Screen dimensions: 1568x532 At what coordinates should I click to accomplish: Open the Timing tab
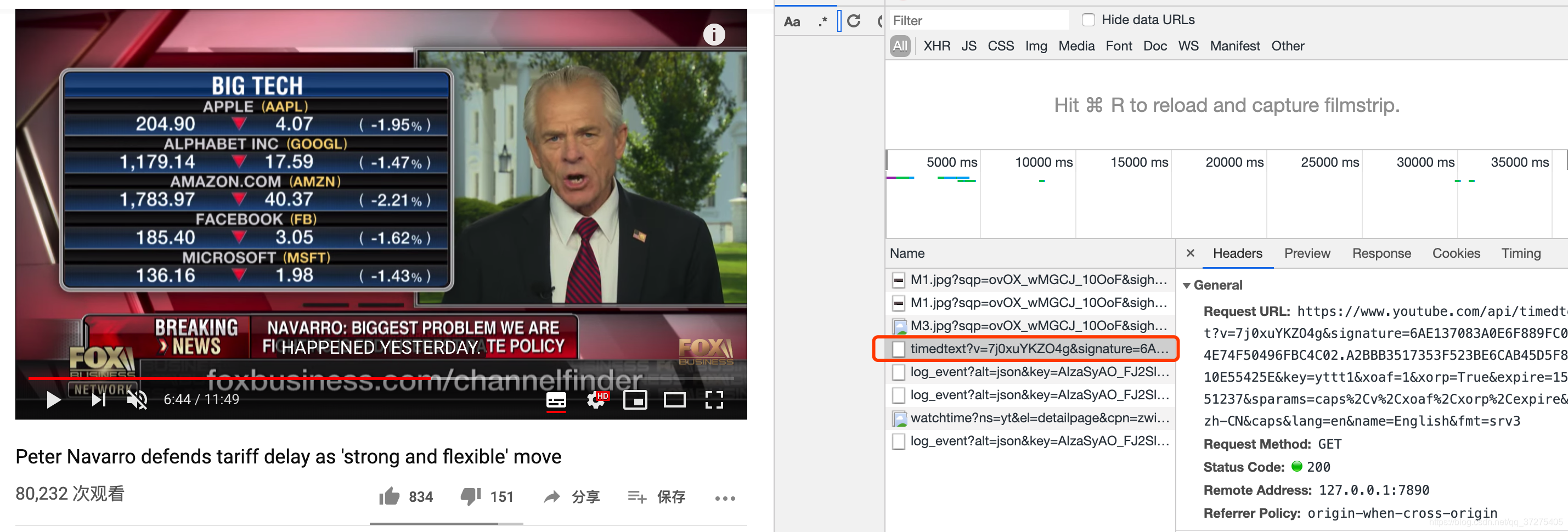[x=1520, y=253]
